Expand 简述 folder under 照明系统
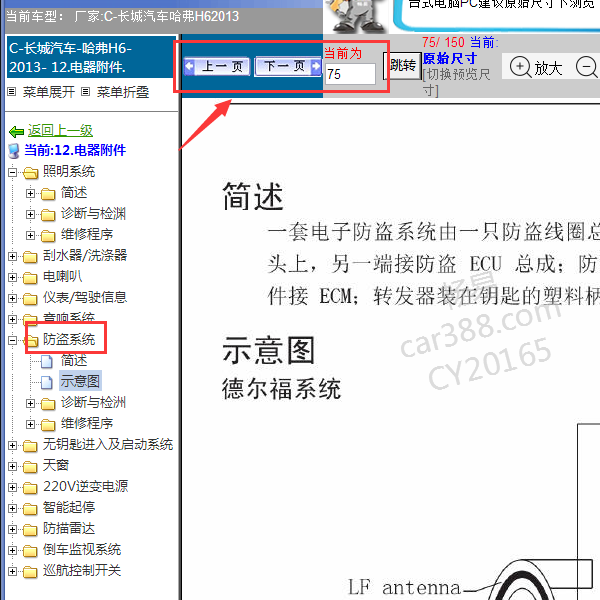The width and height of the screenshot is (600, 600). pyautogui.click(x=30, y=194)
